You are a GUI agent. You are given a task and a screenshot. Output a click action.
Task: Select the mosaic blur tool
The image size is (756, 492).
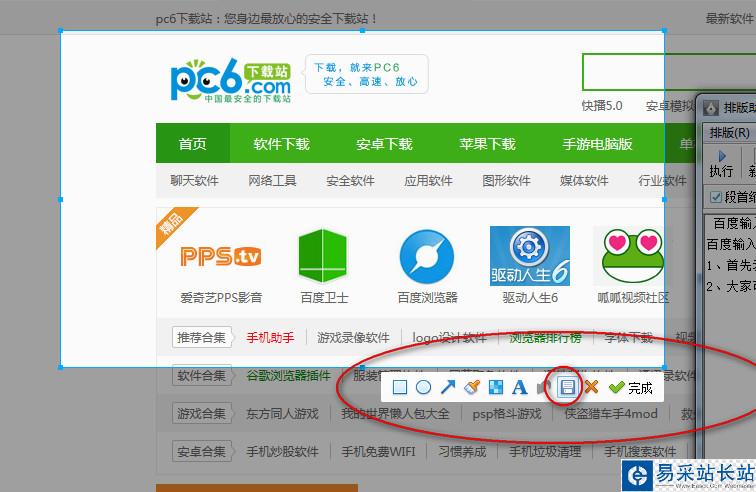496,387
